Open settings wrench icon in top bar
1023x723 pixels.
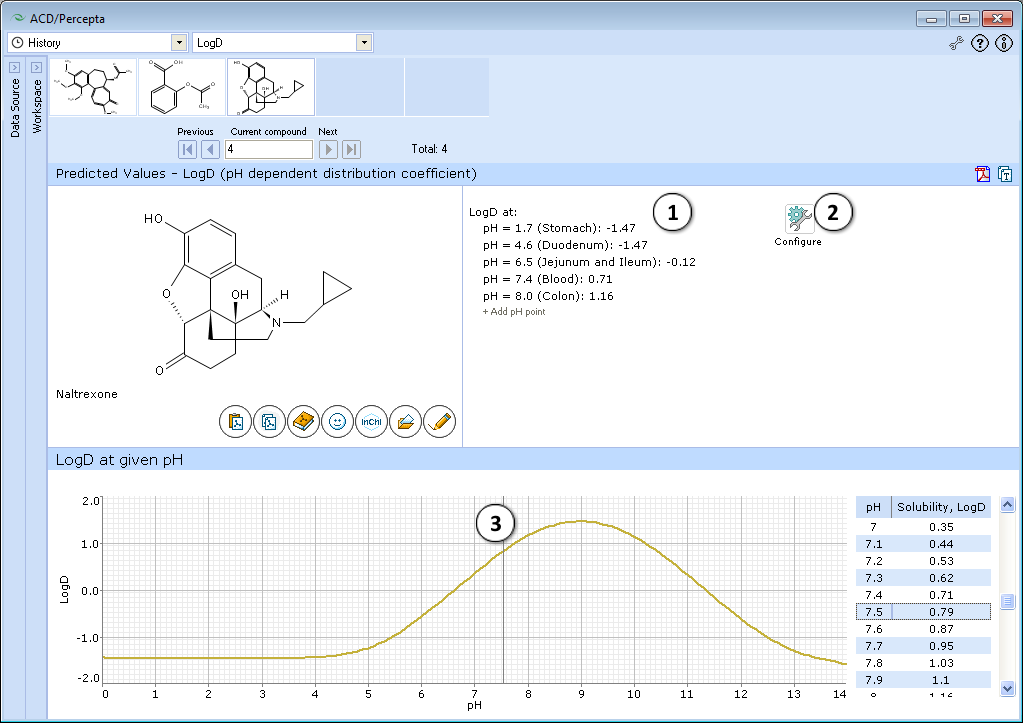pos(956,44)
